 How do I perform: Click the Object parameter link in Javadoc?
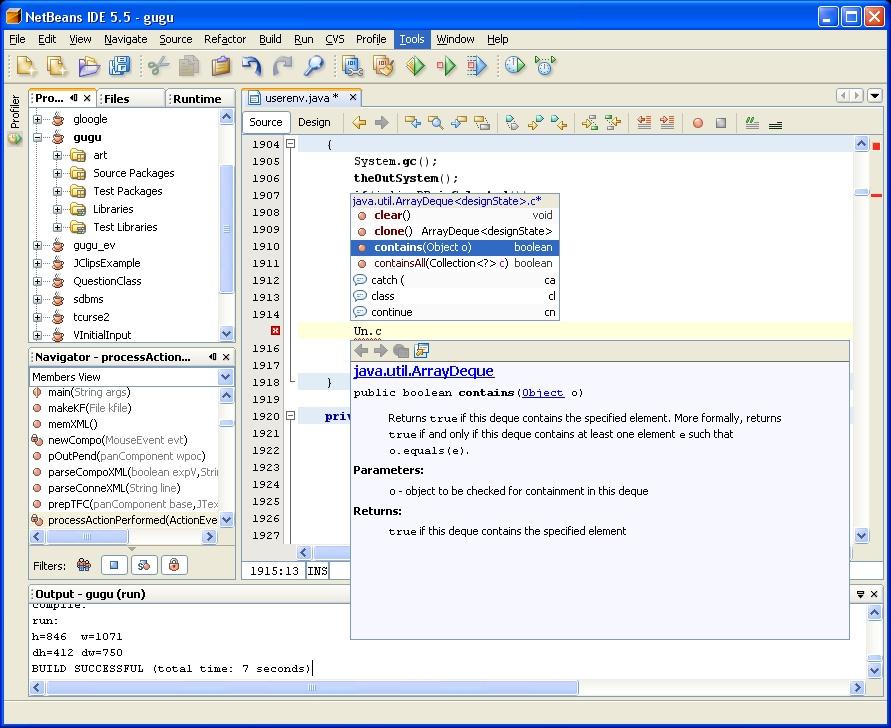tap(543, 393)
